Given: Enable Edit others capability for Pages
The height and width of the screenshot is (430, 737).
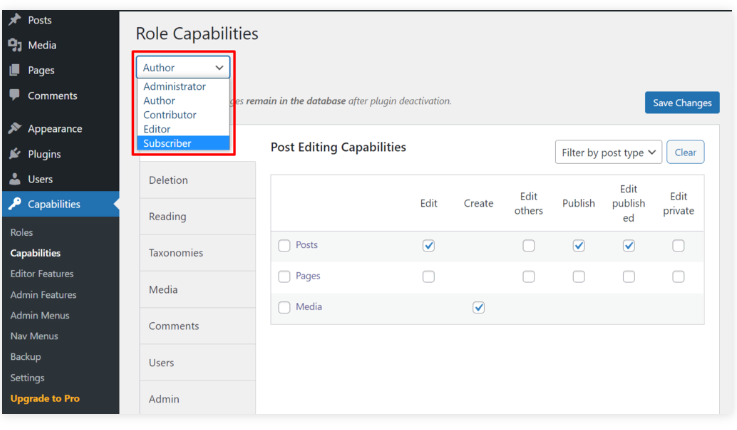Looking at the screenshot, I should [528, 277].
